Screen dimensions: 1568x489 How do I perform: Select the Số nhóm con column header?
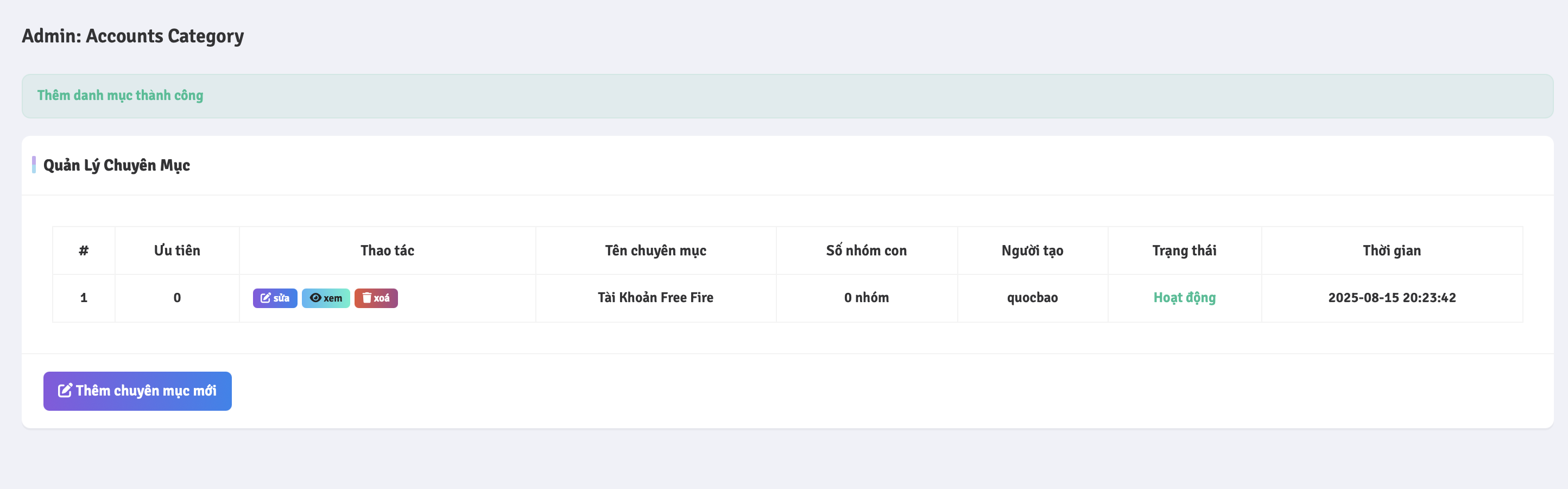pos(867,250)
